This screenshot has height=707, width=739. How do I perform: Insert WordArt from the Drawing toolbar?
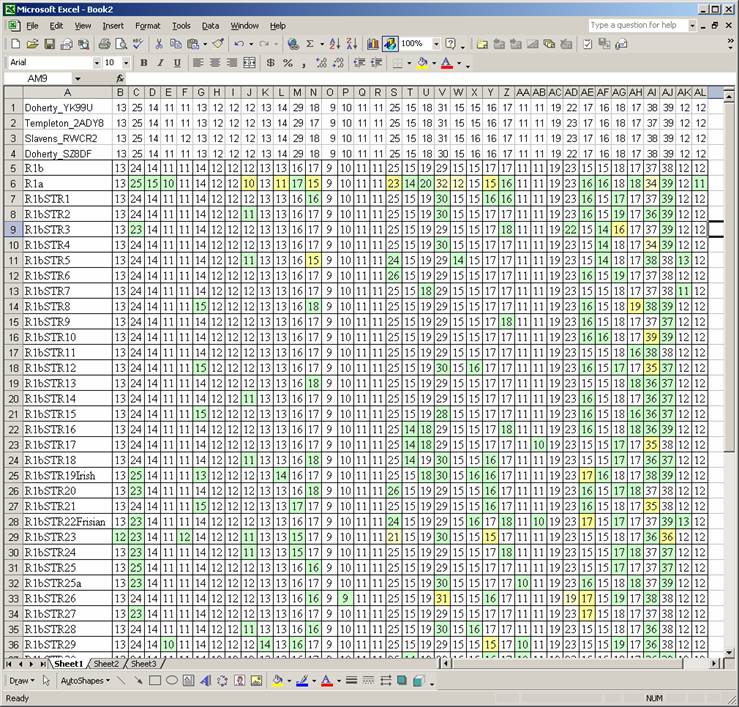pos(205,681)
